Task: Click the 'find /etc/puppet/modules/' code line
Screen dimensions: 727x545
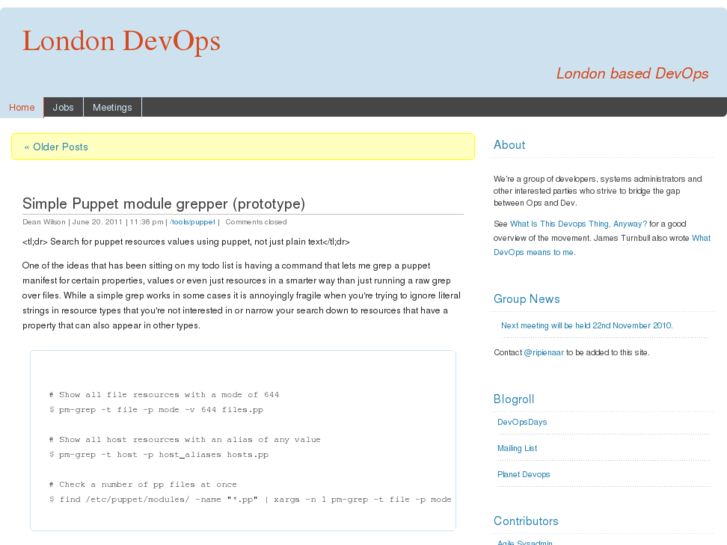Action: pos(250,500)
